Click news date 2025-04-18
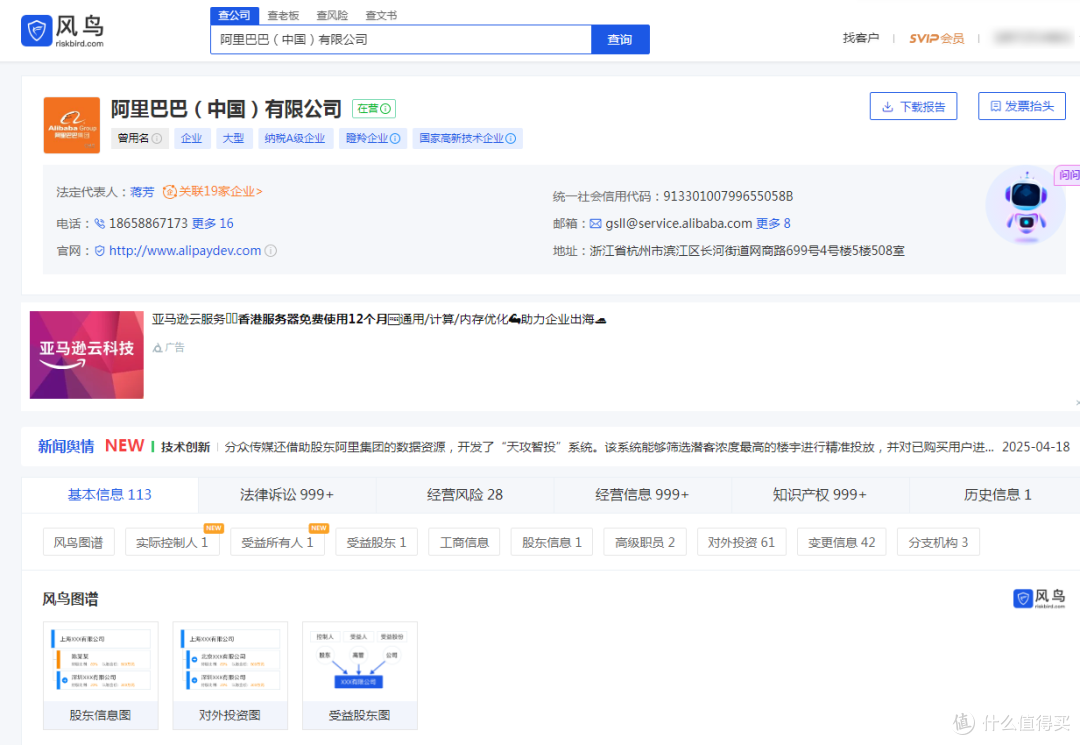 point(1036,447)
